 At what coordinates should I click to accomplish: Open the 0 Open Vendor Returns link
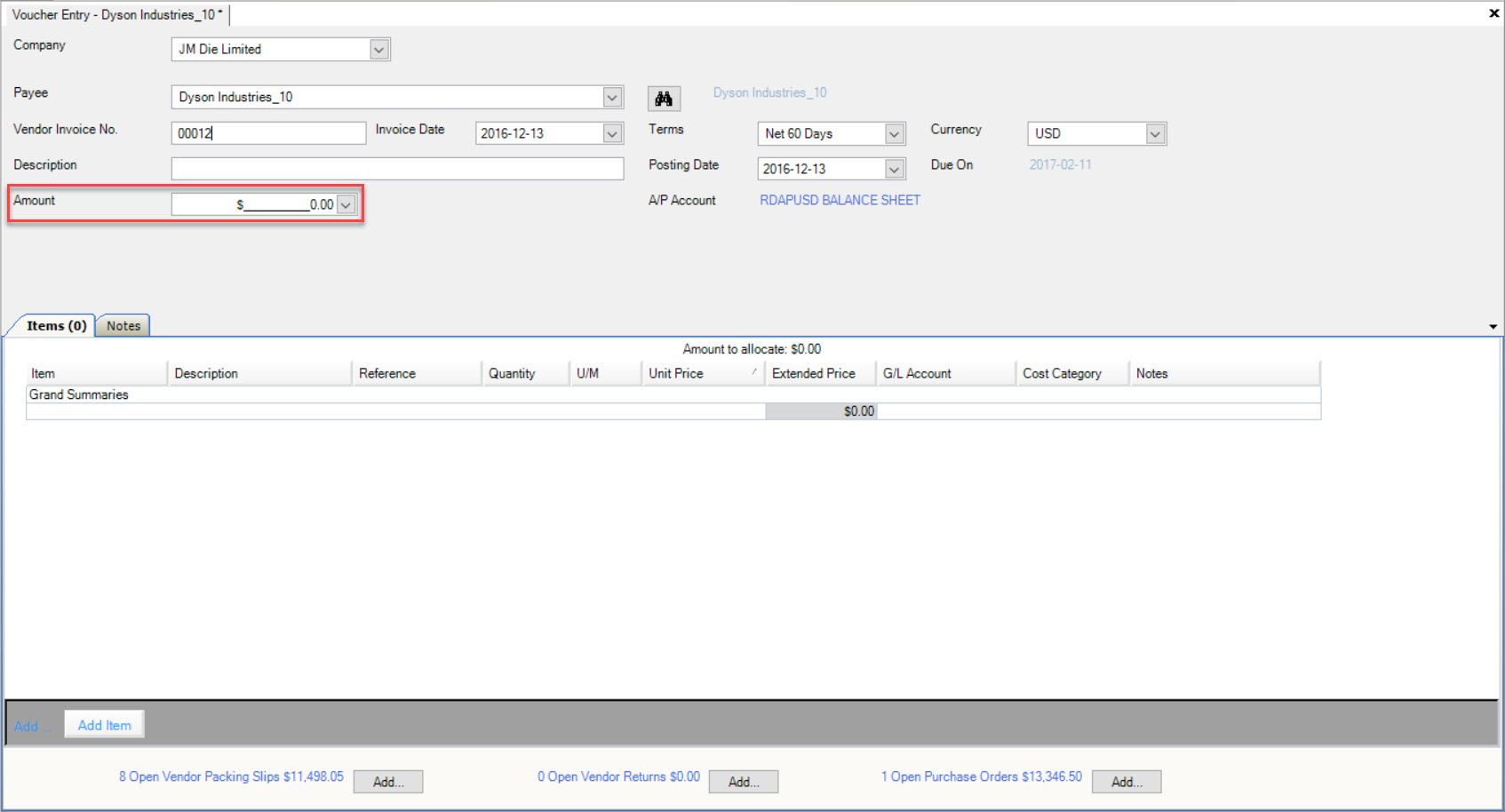(x=618, y=776)
